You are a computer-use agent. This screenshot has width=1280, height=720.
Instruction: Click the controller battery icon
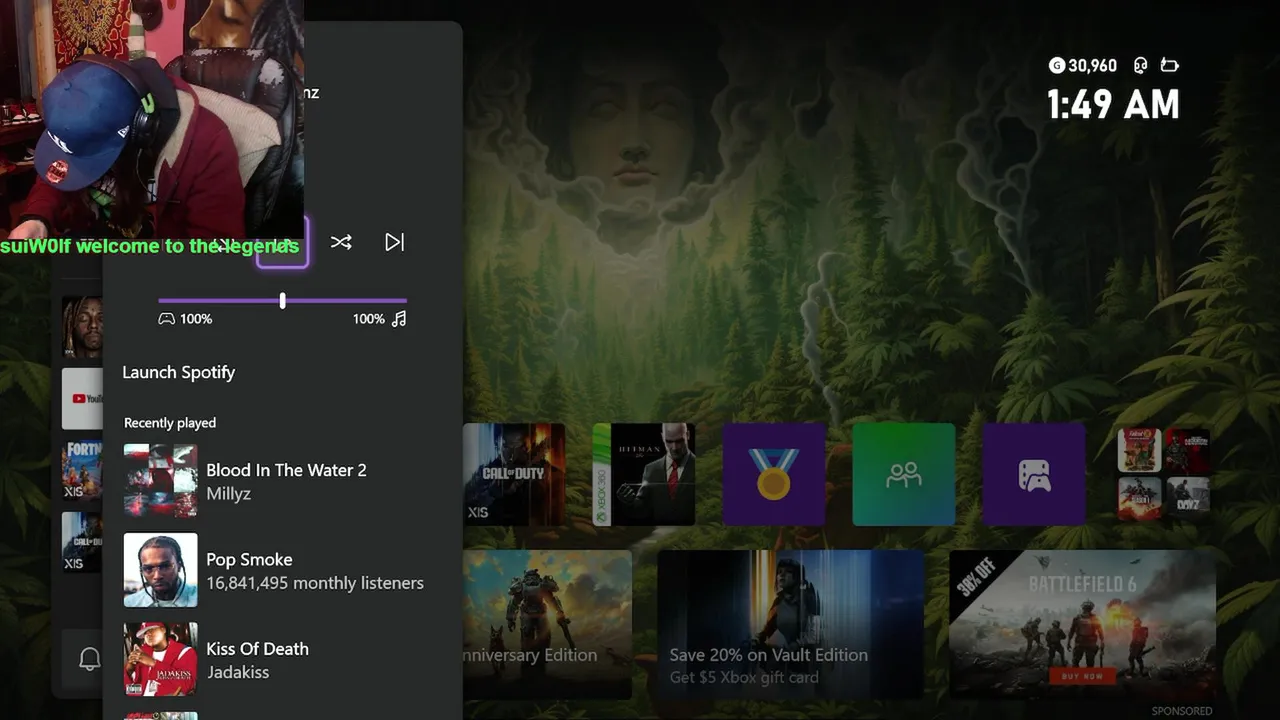click(x=1169, y=66)
